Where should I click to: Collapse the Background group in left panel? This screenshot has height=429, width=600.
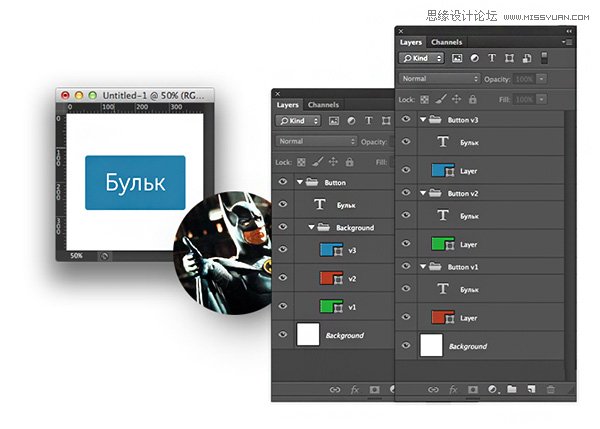312,228
